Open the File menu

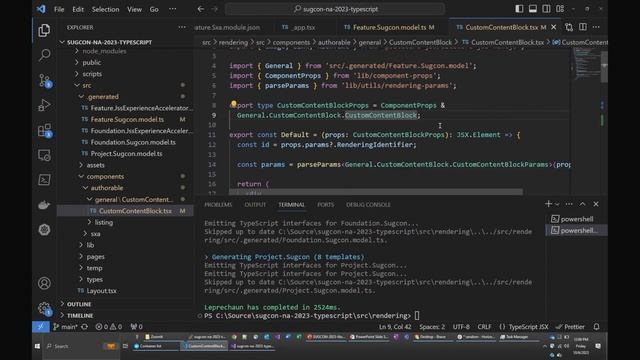[59, 9]
